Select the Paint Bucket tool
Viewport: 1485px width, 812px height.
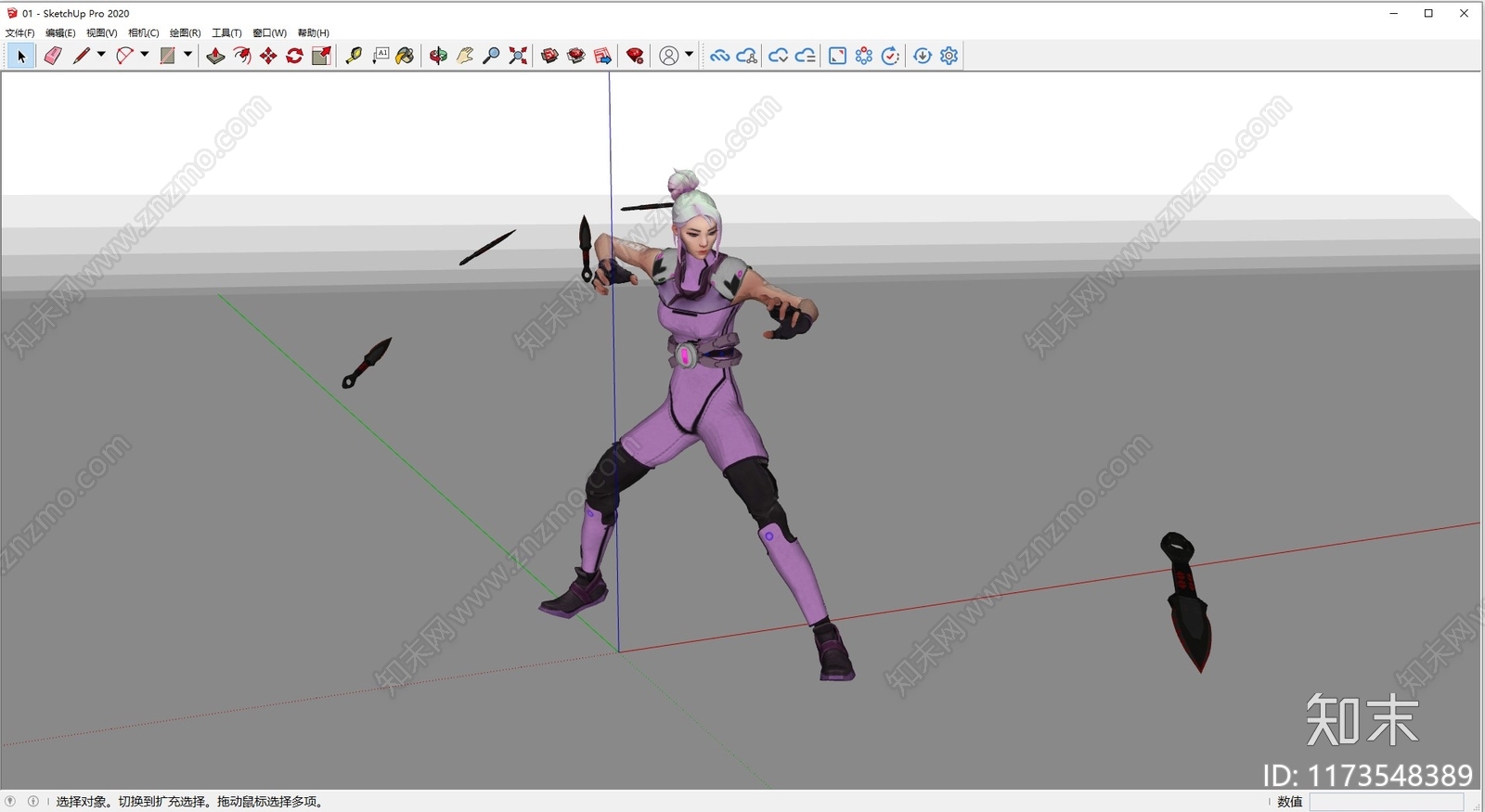[405, 56]
